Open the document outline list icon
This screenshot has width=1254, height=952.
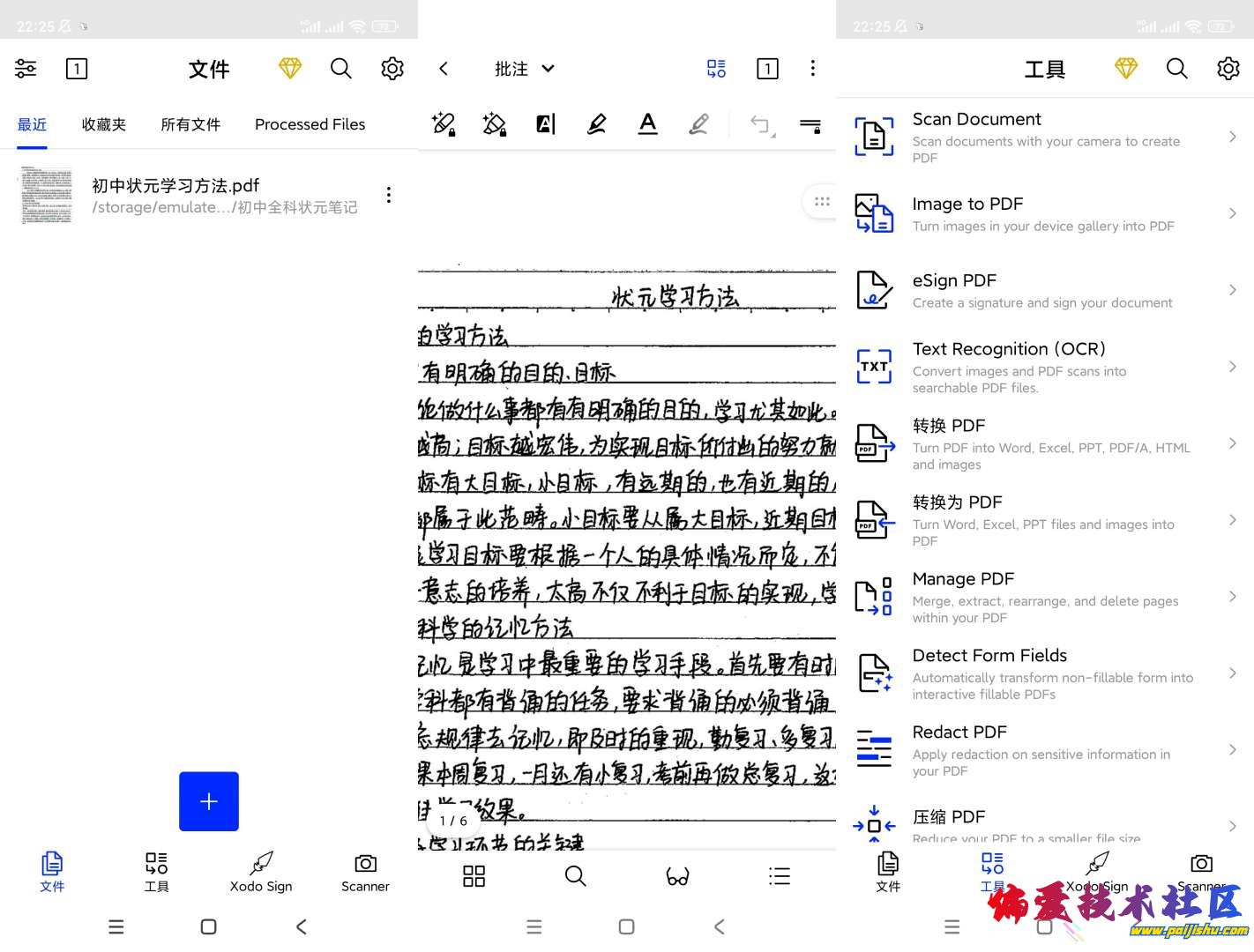coord(779,876)
